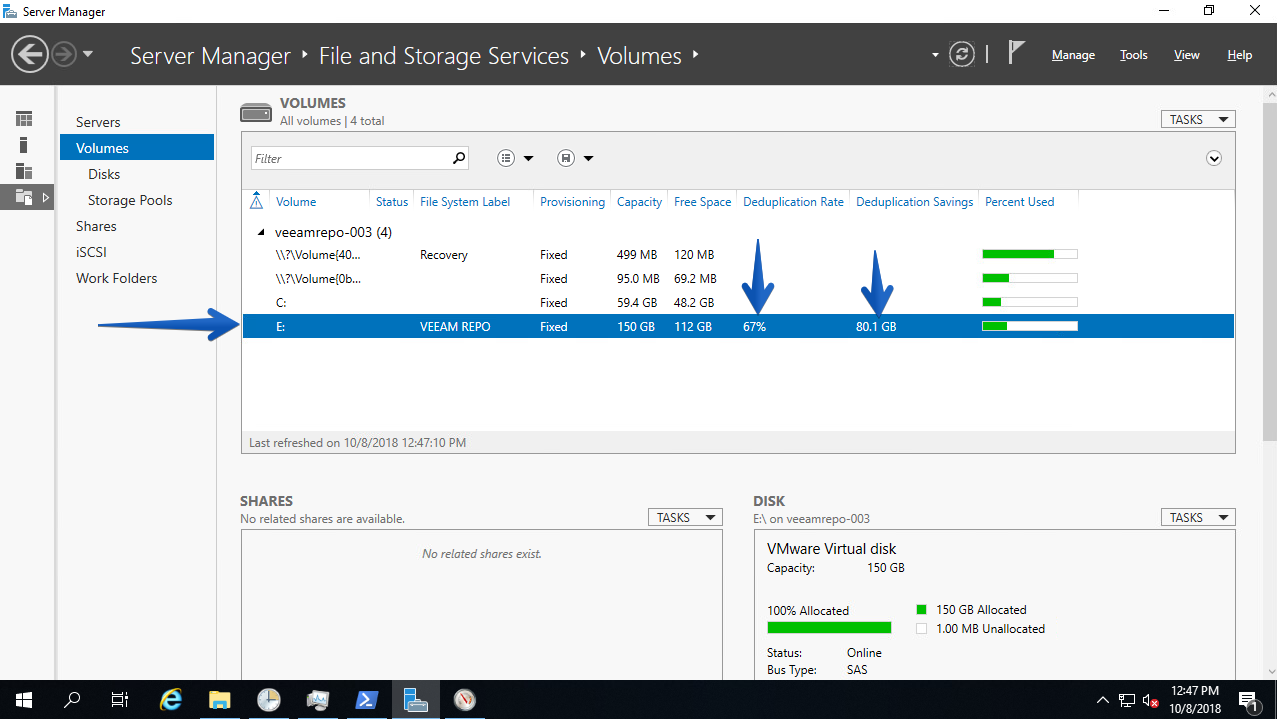
Task: Expand the volumes filter criteria chevron
Action: pyautogui.click(x=1214, y=158)
